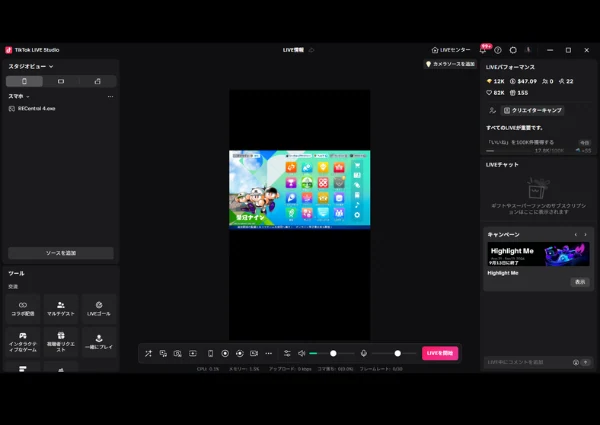
Task: Open the notifications bell icon
Action: click(x=483, y=50)
